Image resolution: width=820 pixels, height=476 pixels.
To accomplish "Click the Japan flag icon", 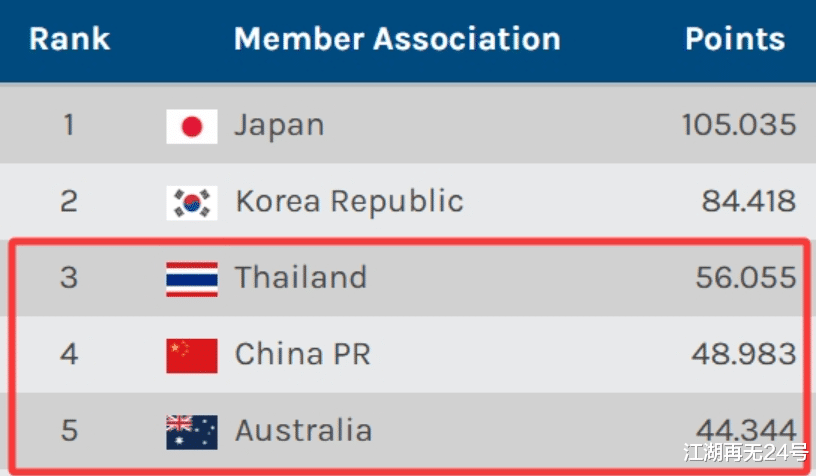I will (x=191, y=126).
